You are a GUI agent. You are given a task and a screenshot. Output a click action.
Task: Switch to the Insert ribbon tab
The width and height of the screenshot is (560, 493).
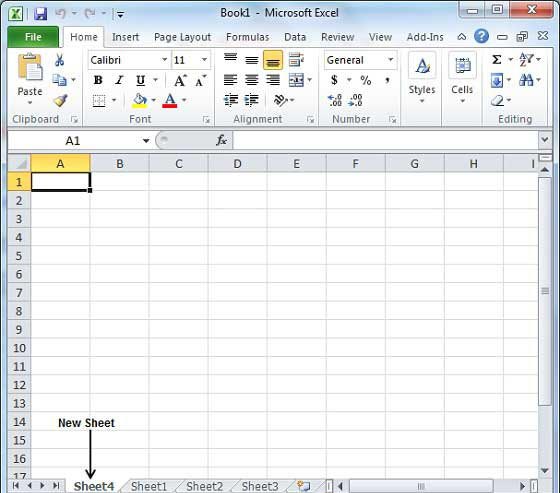tap(125, 37)
